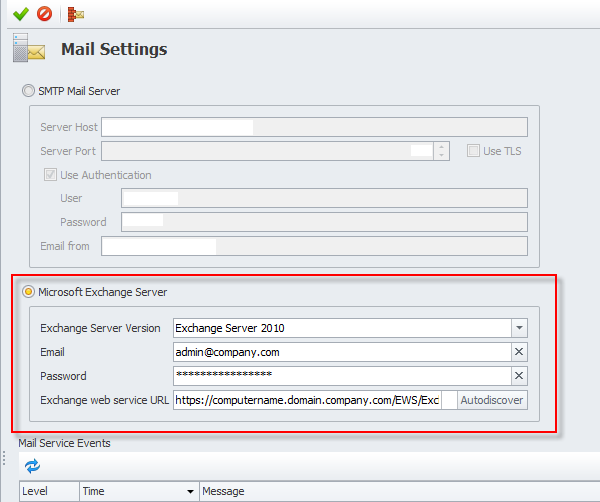Image resolution: width=600 pixels, height=502 pixels.
Task: Click the Server Port spinner arrows
Action: [441, 151]
